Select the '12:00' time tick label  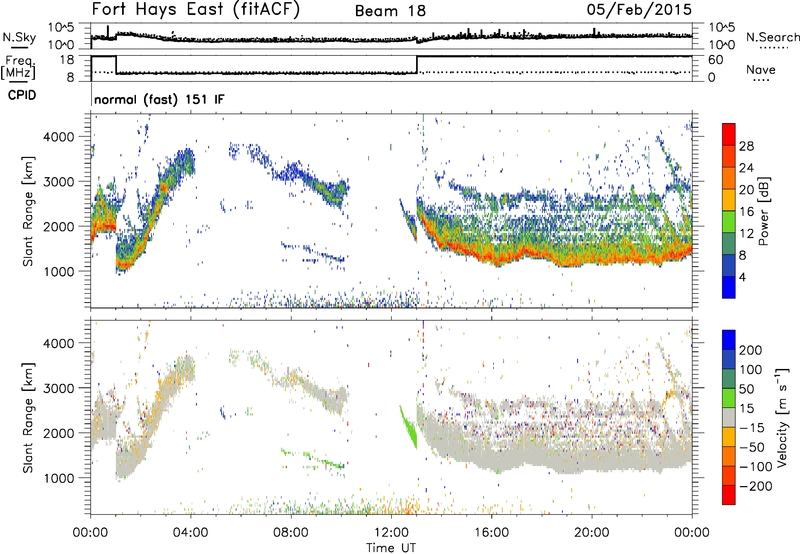point(391,533)
